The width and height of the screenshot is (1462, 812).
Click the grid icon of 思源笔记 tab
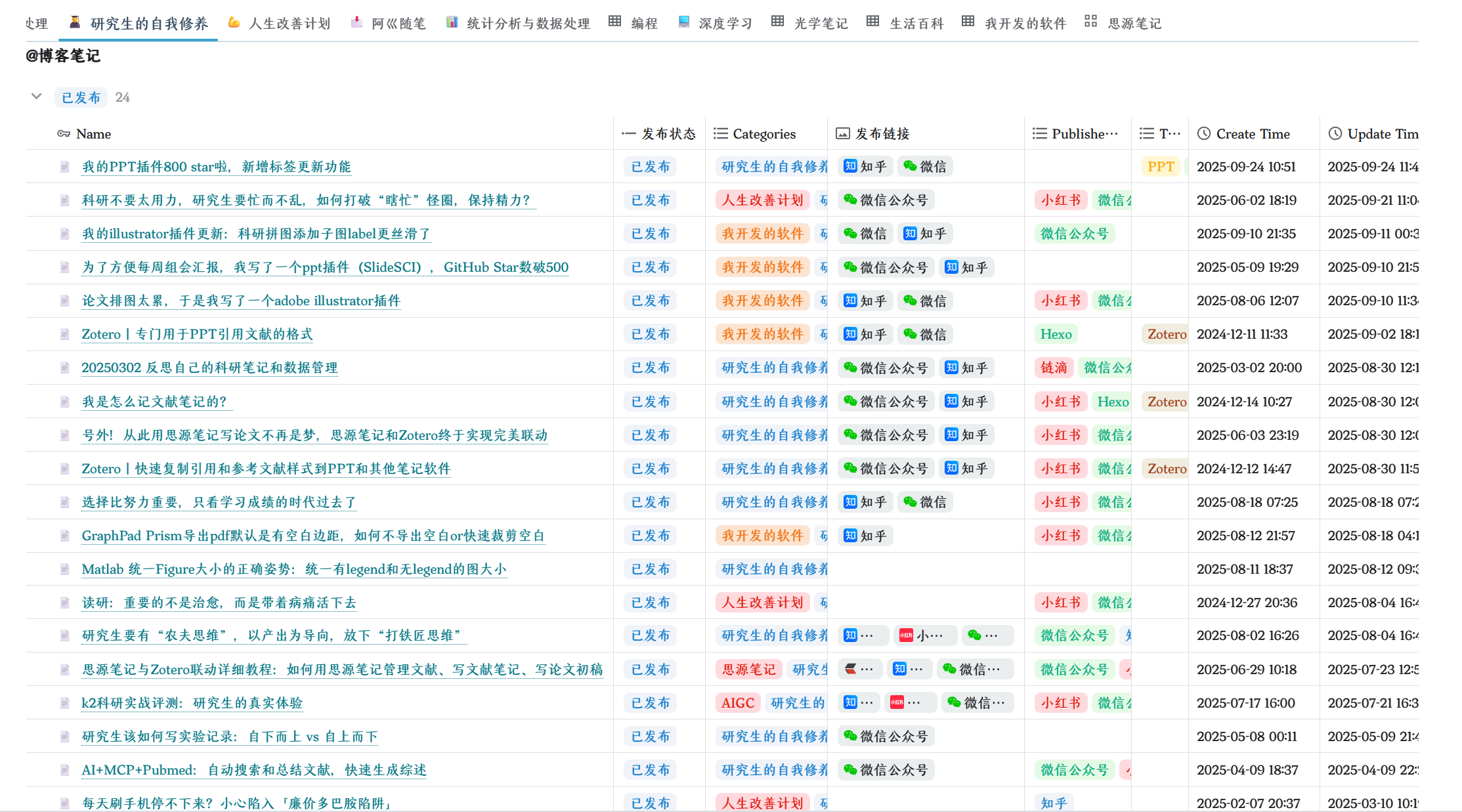[x=1090, y=22]
